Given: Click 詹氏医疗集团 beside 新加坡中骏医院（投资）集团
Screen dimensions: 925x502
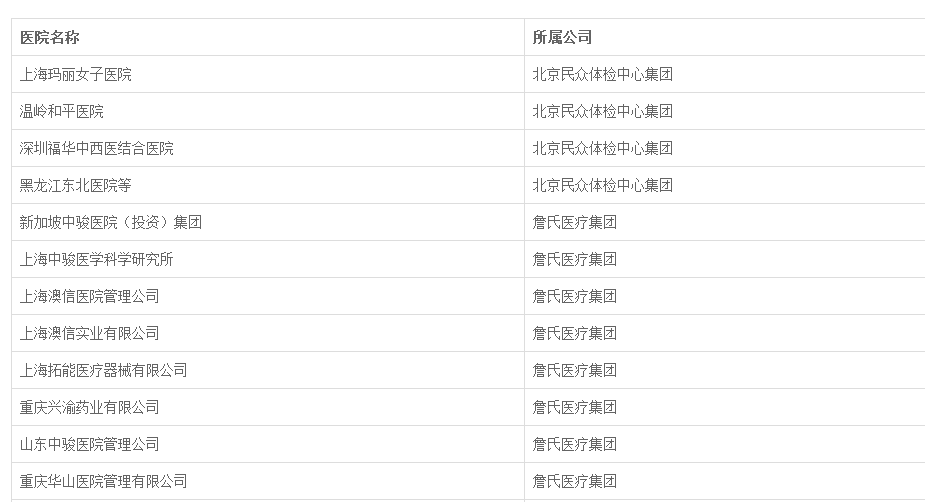Looking at the screenshot, I should 574,222.
